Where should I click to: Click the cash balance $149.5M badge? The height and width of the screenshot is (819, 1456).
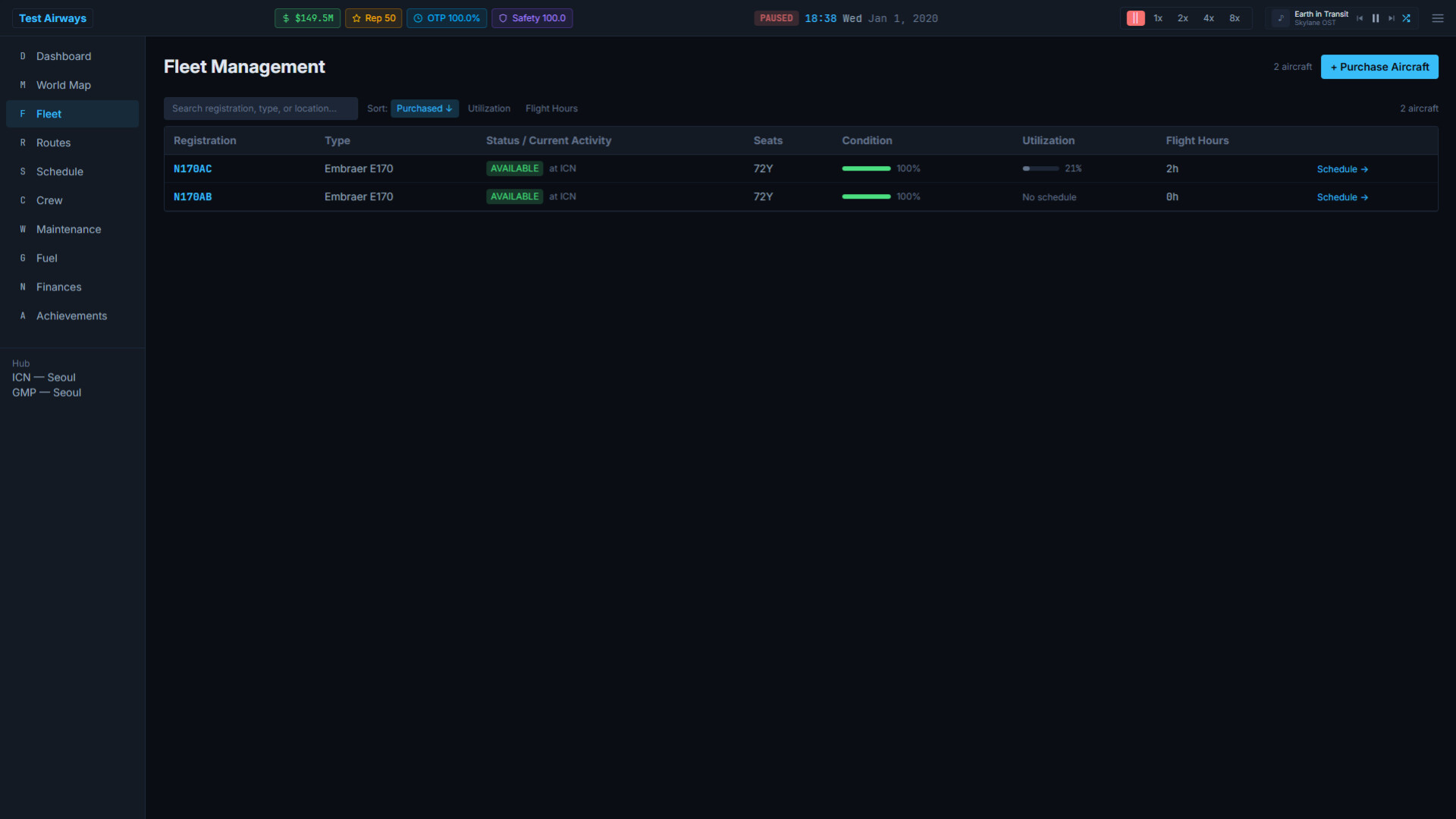pos(308,18)
